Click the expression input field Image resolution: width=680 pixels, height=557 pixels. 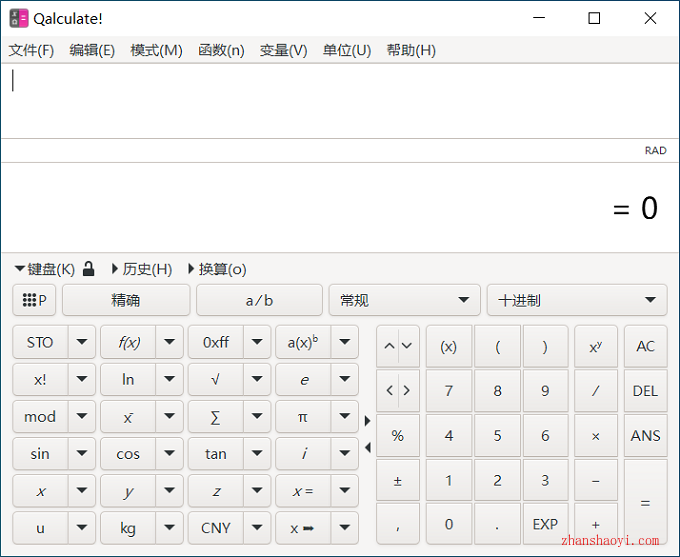pos(340,101)
